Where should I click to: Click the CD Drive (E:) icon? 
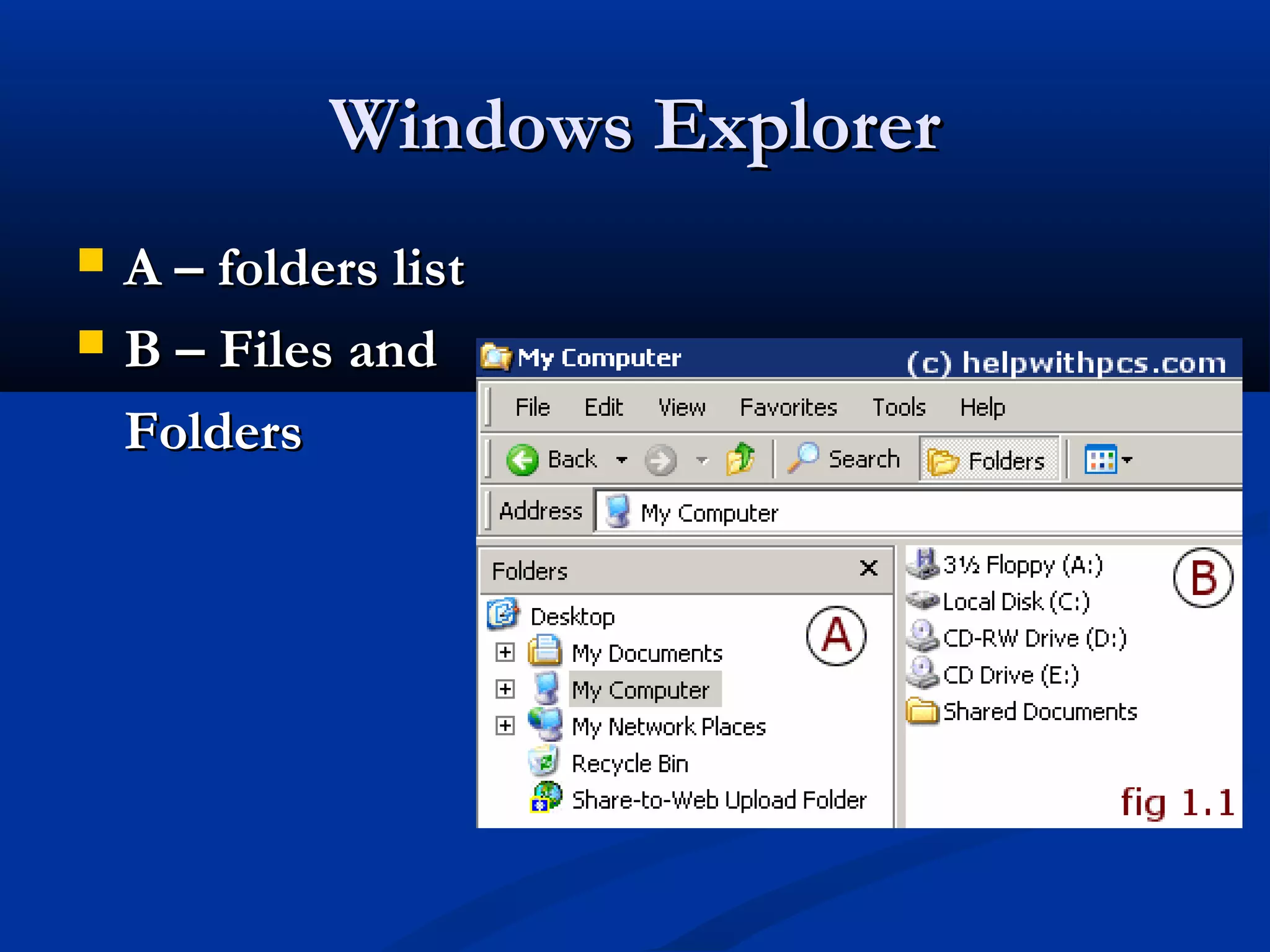(x=923, y=673)
